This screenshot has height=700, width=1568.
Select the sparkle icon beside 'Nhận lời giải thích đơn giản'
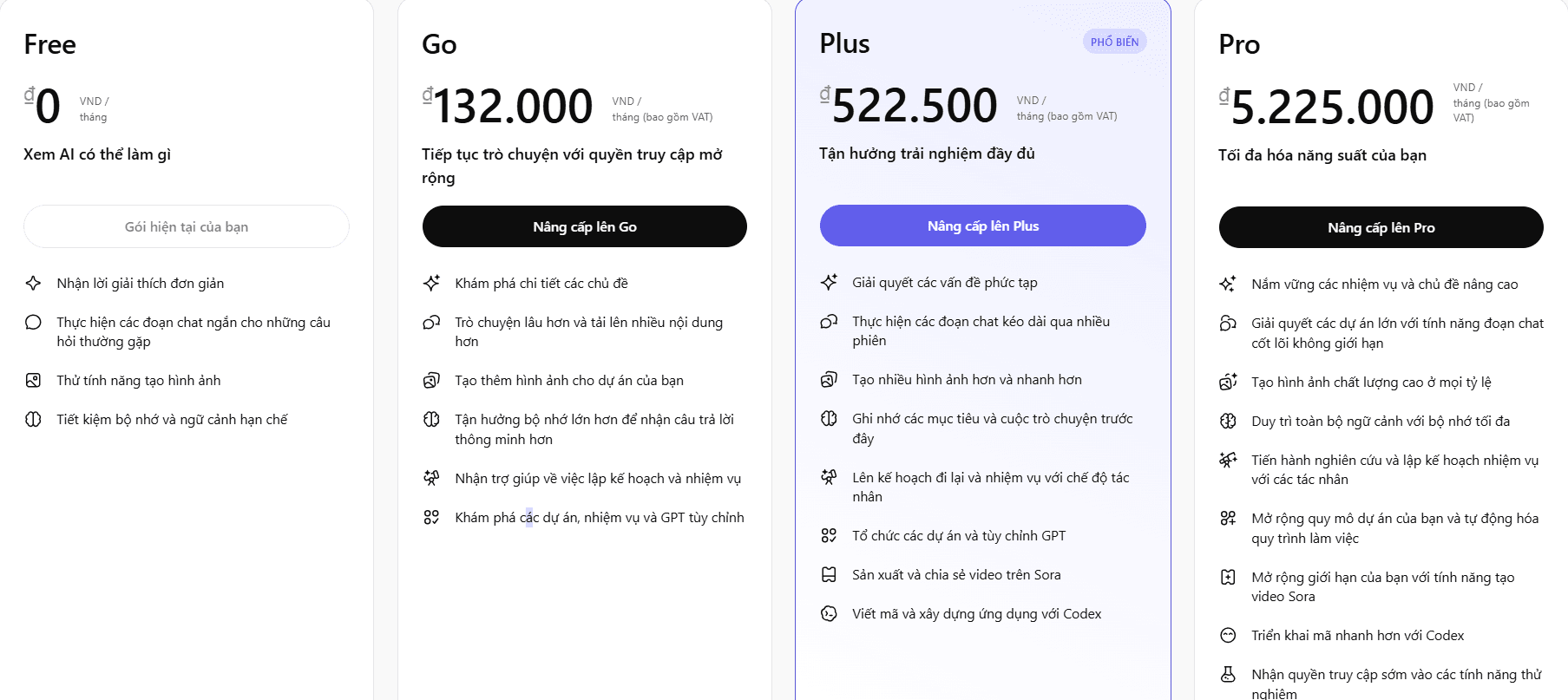click(x=34, y=283)
